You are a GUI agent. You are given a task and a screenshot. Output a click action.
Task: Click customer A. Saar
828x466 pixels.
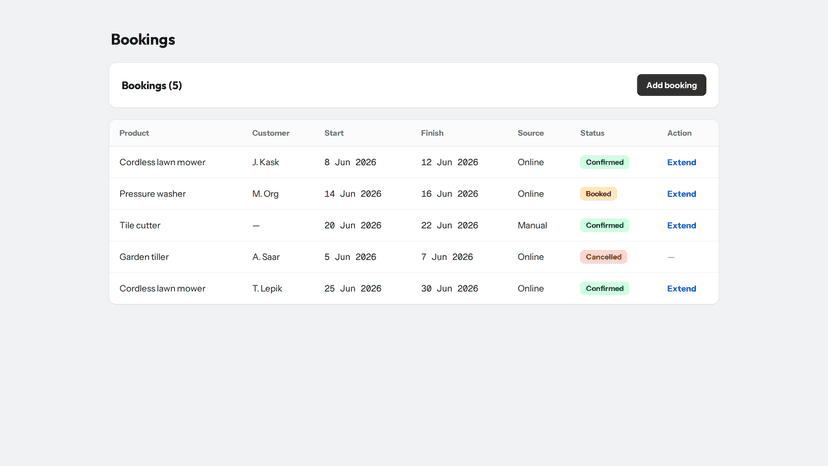[x=266, y=257]
